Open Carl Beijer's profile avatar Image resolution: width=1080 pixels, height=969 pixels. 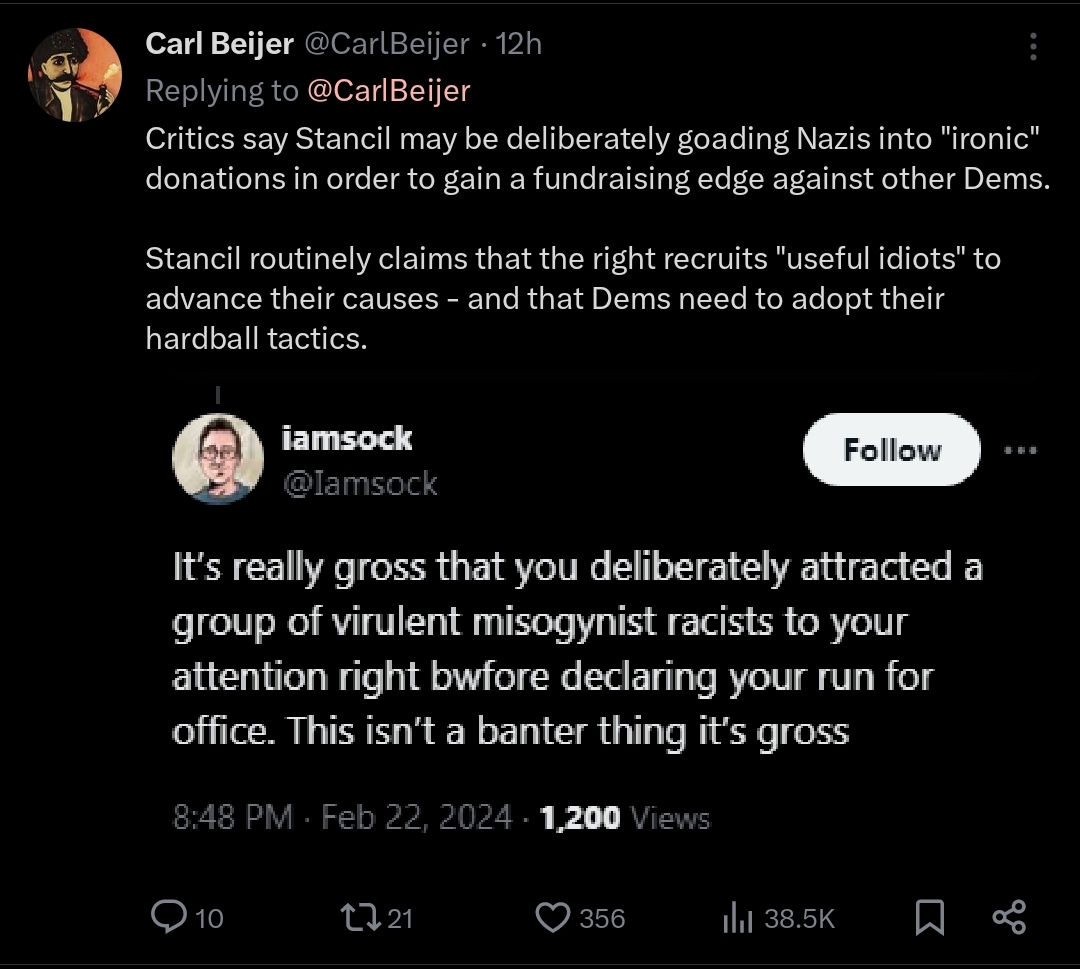coord(74,75)
